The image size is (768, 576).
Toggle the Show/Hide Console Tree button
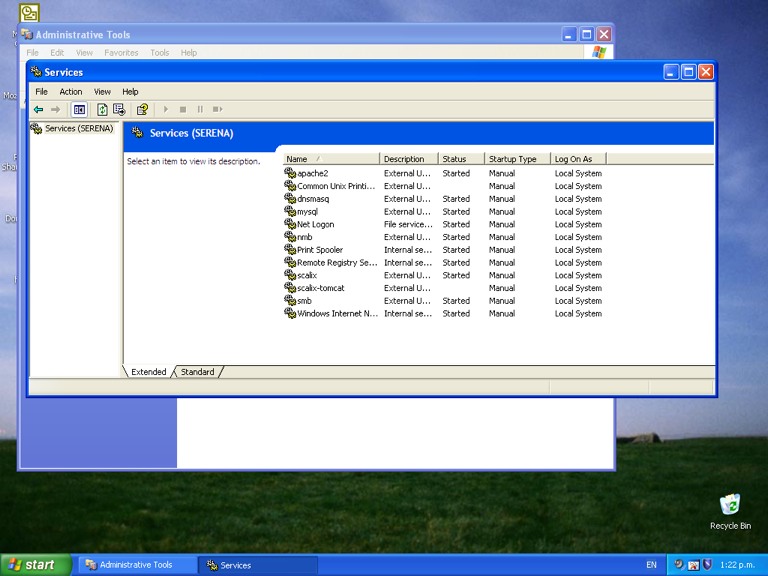(x=79, y=109)
